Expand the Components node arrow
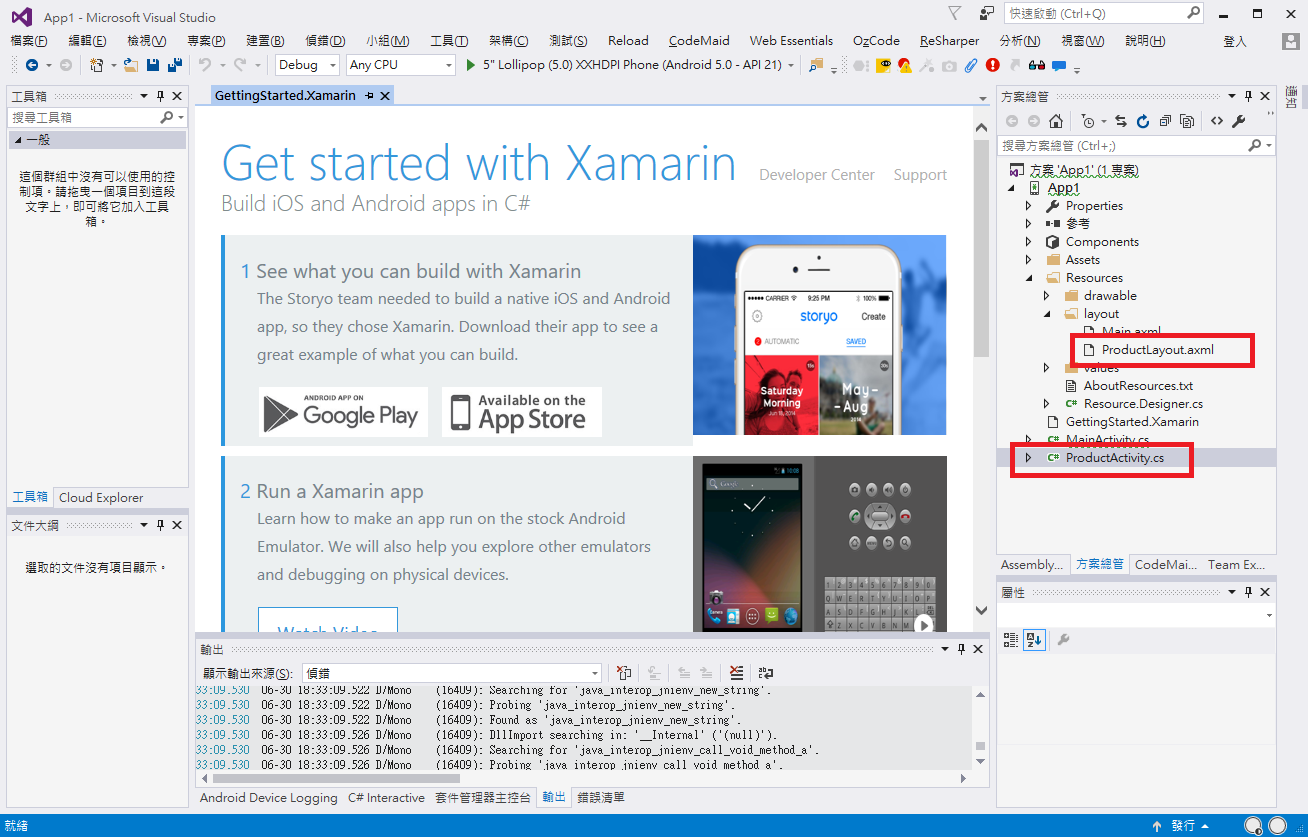This screenshot has width=1308, height=837. click(1028, 242)
